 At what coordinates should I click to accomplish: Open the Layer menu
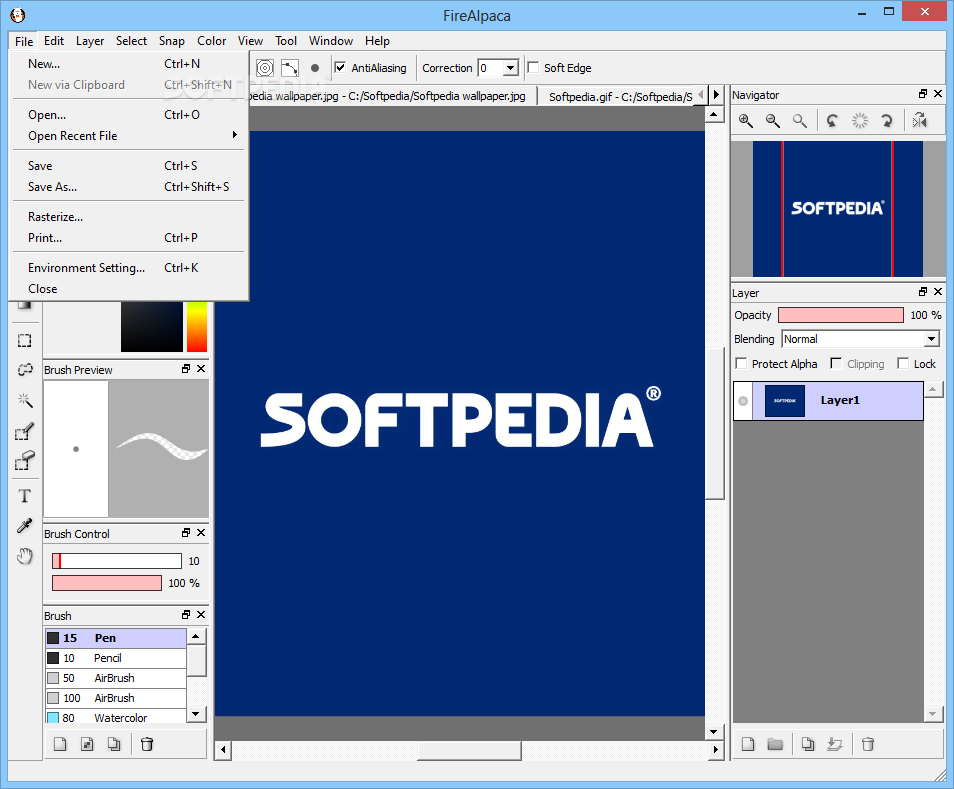pos(90,41)
